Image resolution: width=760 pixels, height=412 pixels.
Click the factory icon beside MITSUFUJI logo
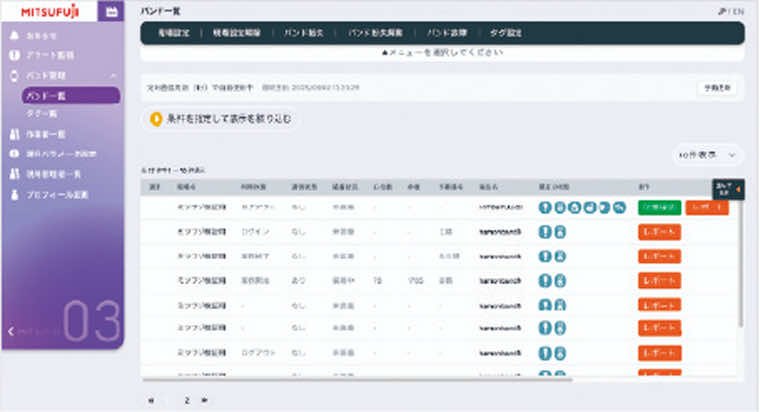click(x=111, y=12)
